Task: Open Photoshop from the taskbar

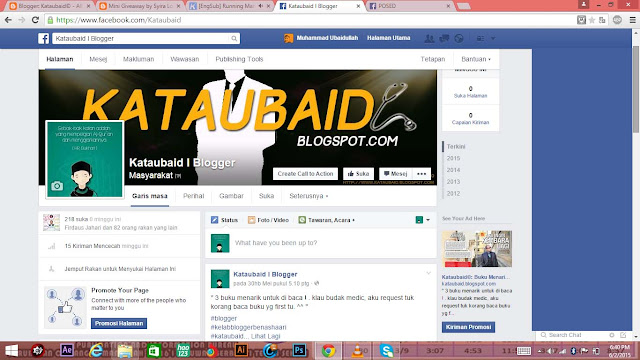Action: point(299,350)
